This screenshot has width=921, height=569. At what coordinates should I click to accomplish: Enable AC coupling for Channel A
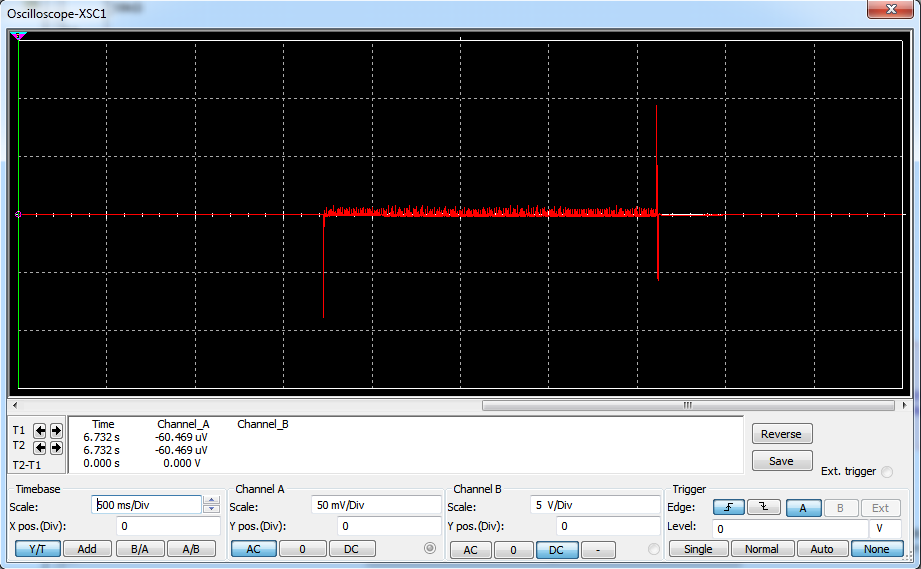pos(253,548)
